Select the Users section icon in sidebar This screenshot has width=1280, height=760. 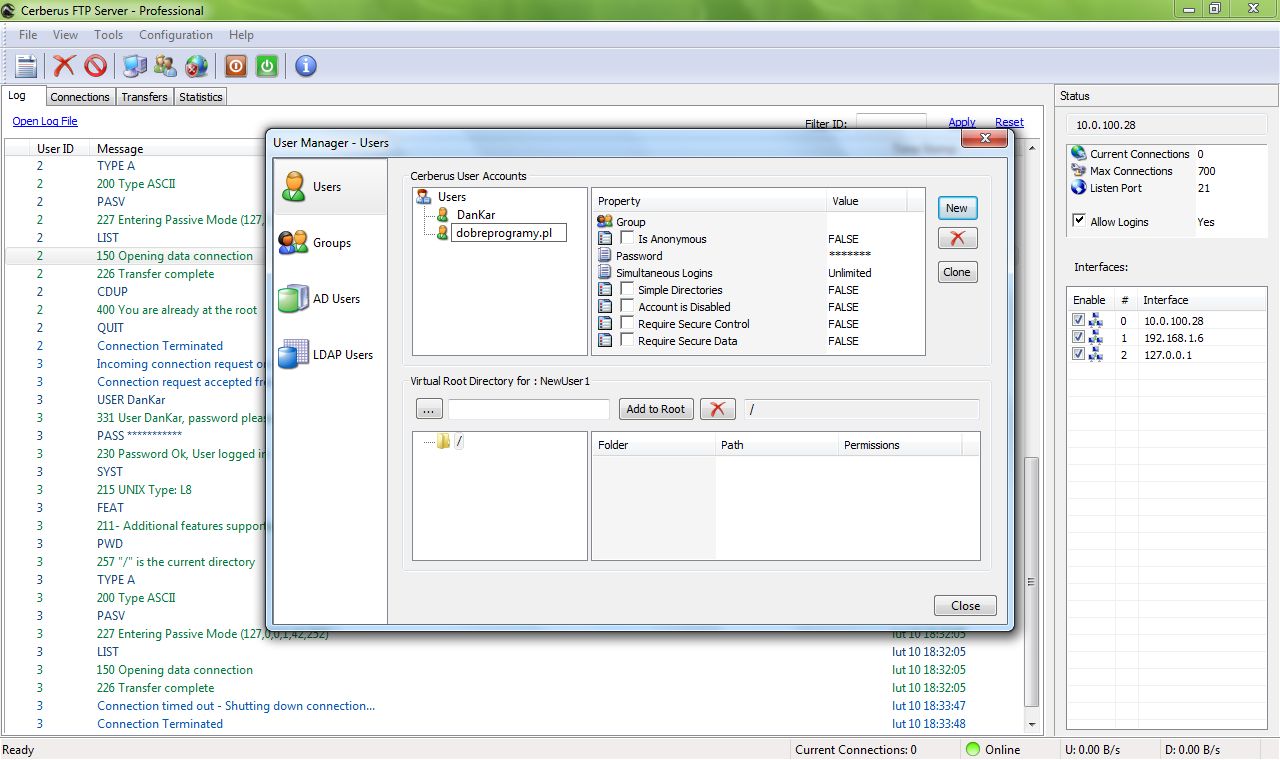pos(293,186)
